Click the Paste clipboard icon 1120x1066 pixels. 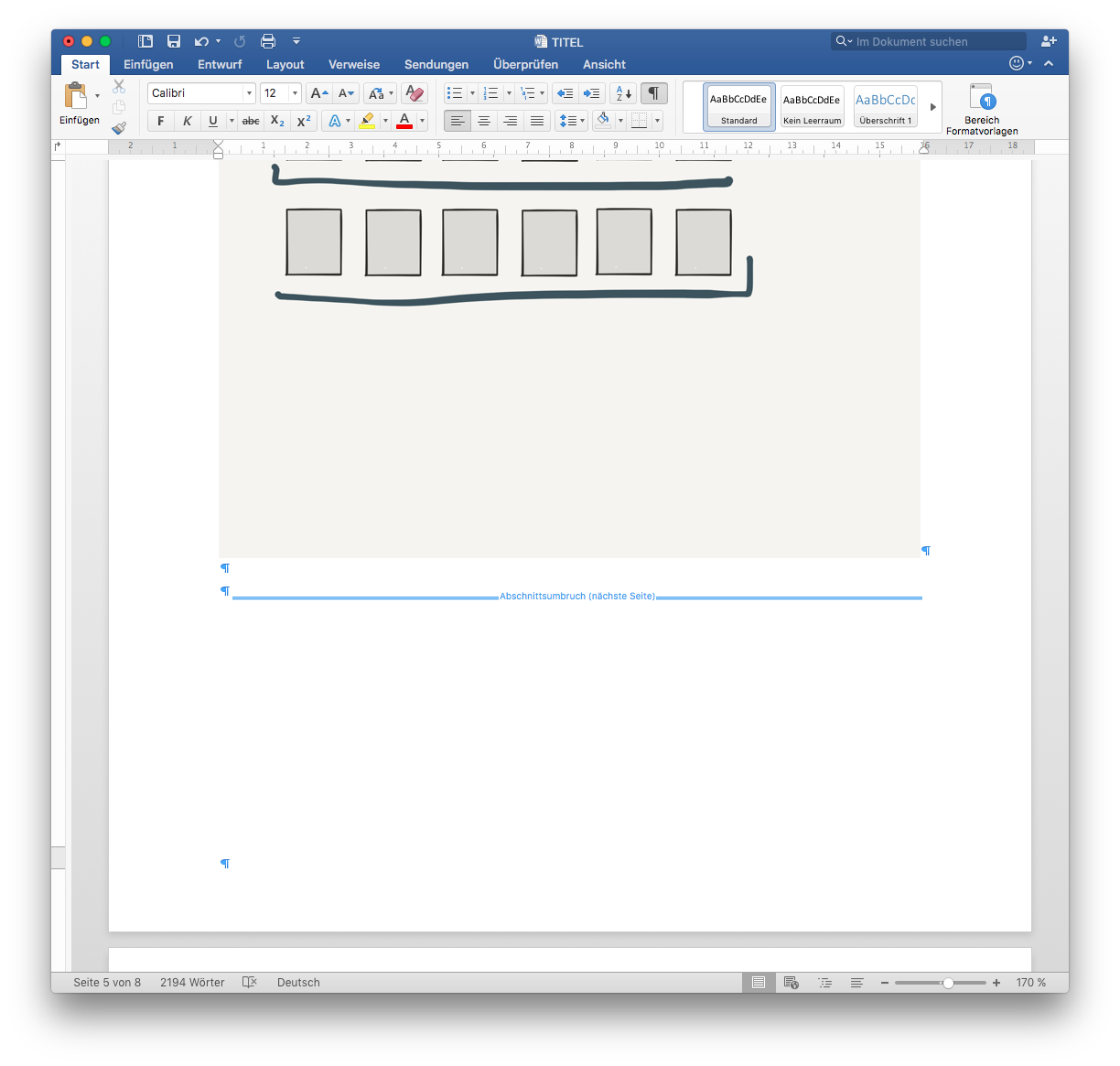tap(76, 96)
